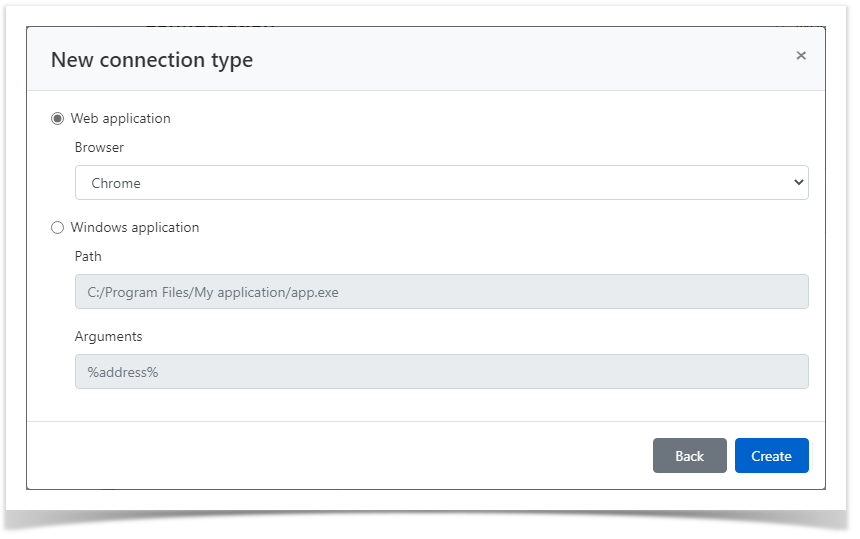Click the Browser field label
Screen dimensions: 860x539
[x=99, y=147]
